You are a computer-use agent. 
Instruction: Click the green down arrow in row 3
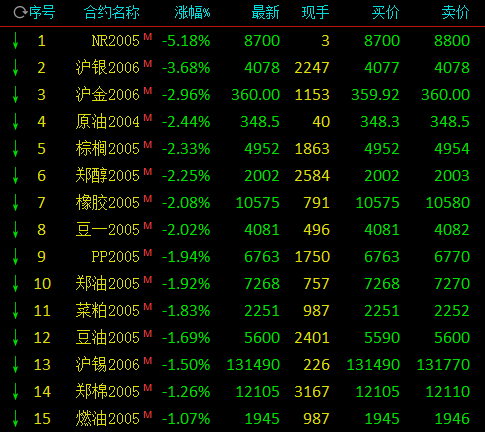point(15,95)
